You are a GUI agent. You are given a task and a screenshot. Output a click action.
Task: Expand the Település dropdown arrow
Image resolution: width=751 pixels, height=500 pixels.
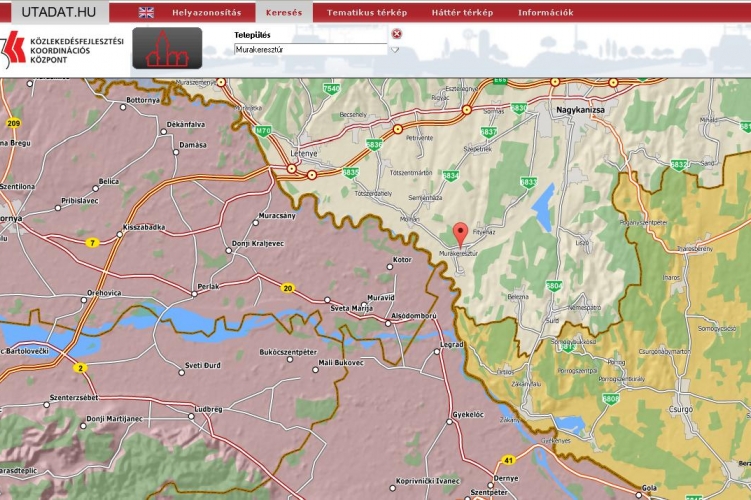395,49
